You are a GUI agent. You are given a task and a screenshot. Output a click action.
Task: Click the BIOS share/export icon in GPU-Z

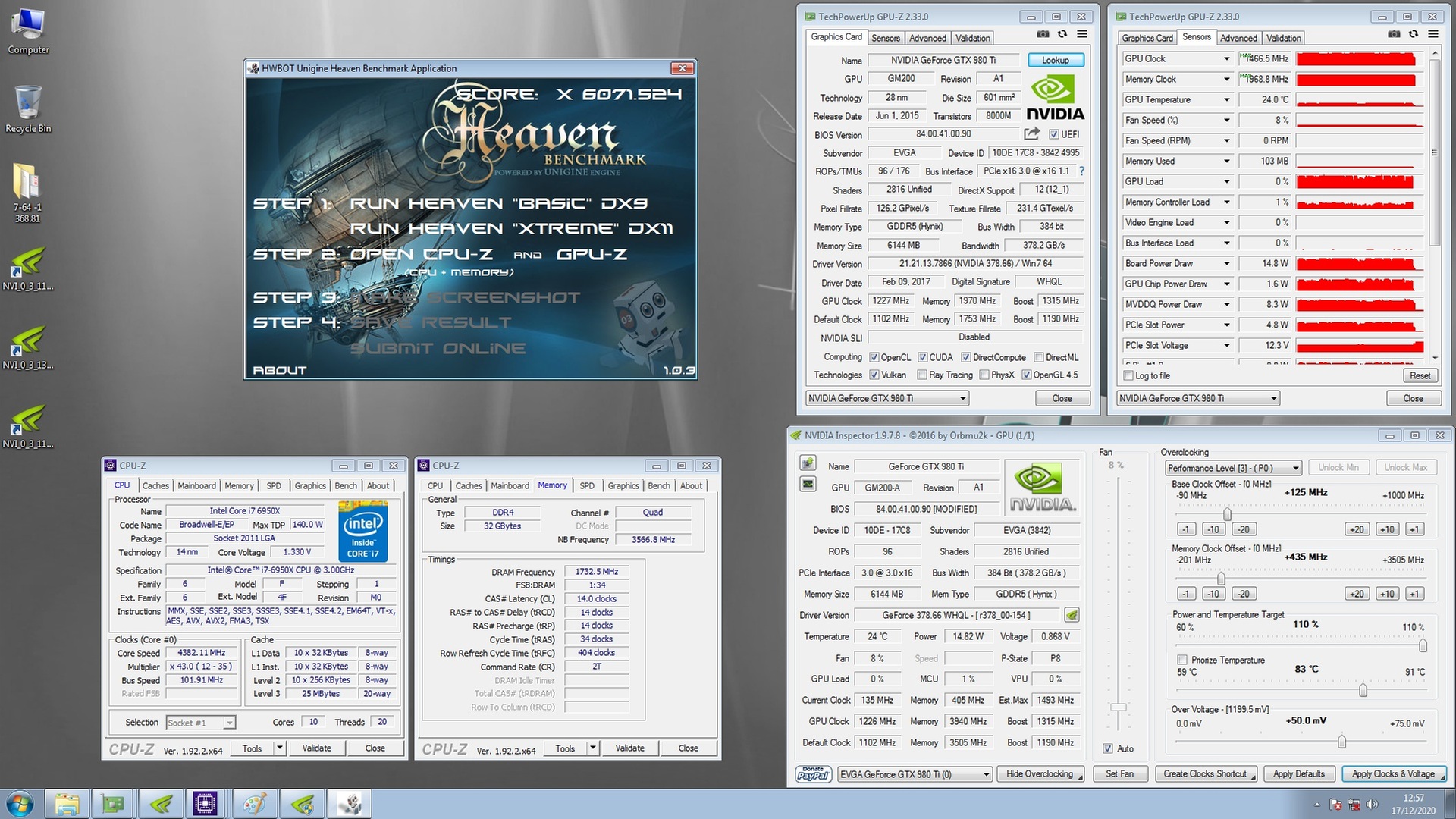(1031, 134)
